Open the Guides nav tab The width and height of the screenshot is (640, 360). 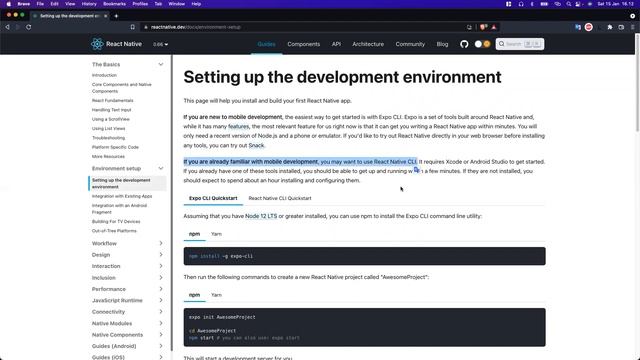pos(266,44)
